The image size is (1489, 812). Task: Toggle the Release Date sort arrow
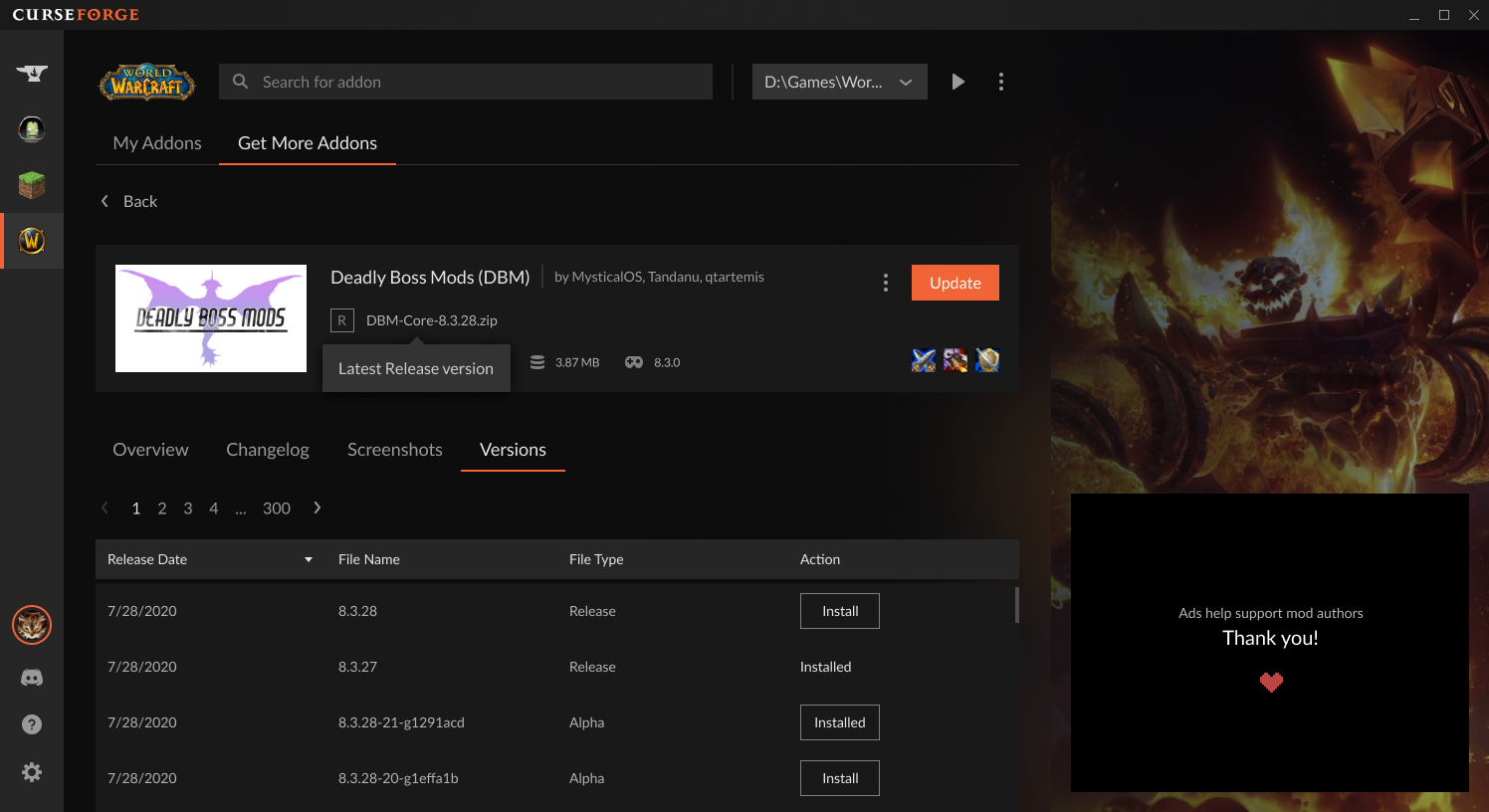click(309, 559)
